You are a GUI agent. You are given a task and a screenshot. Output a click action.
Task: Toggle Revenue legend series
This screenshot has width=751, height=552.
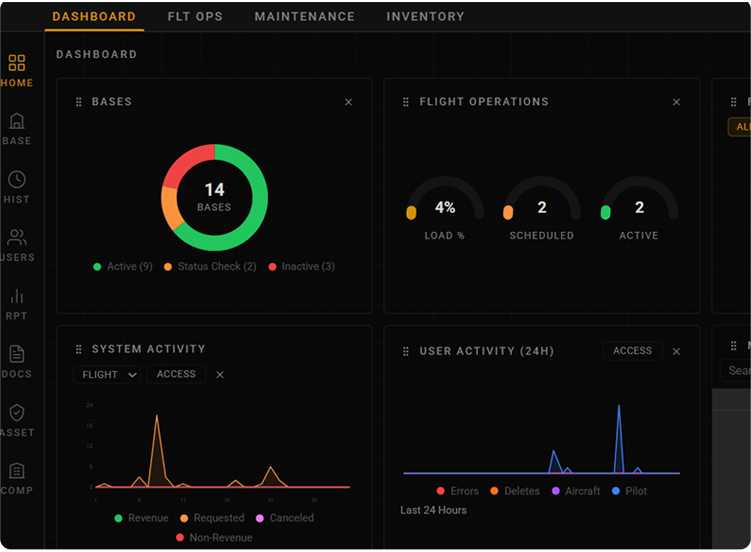pyautogui.click(x=142, y=518)
